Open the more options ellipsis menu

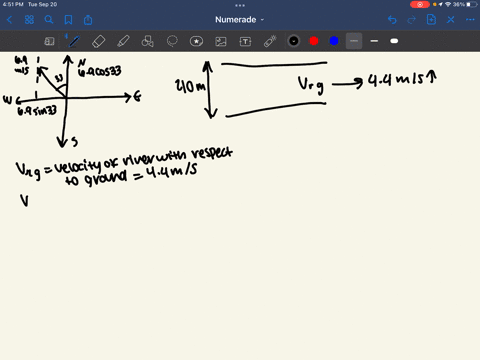pyautogui.click(x=470, y=20)
